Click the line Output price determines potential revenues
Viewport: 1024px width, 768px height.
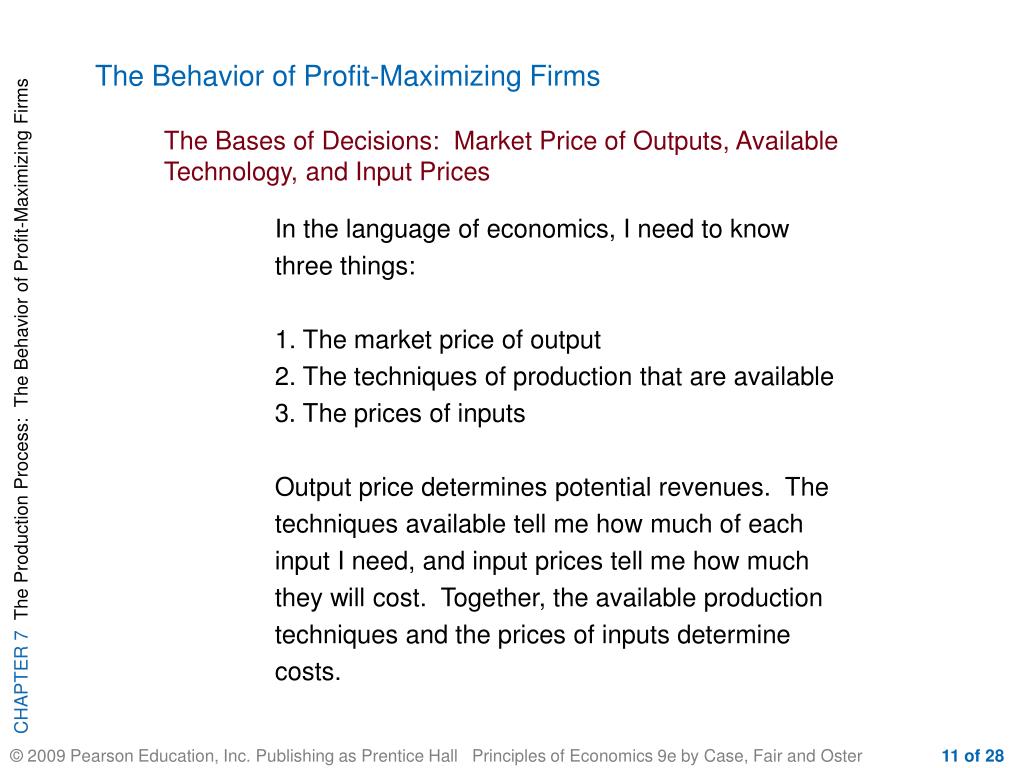(x=551, y=488)
